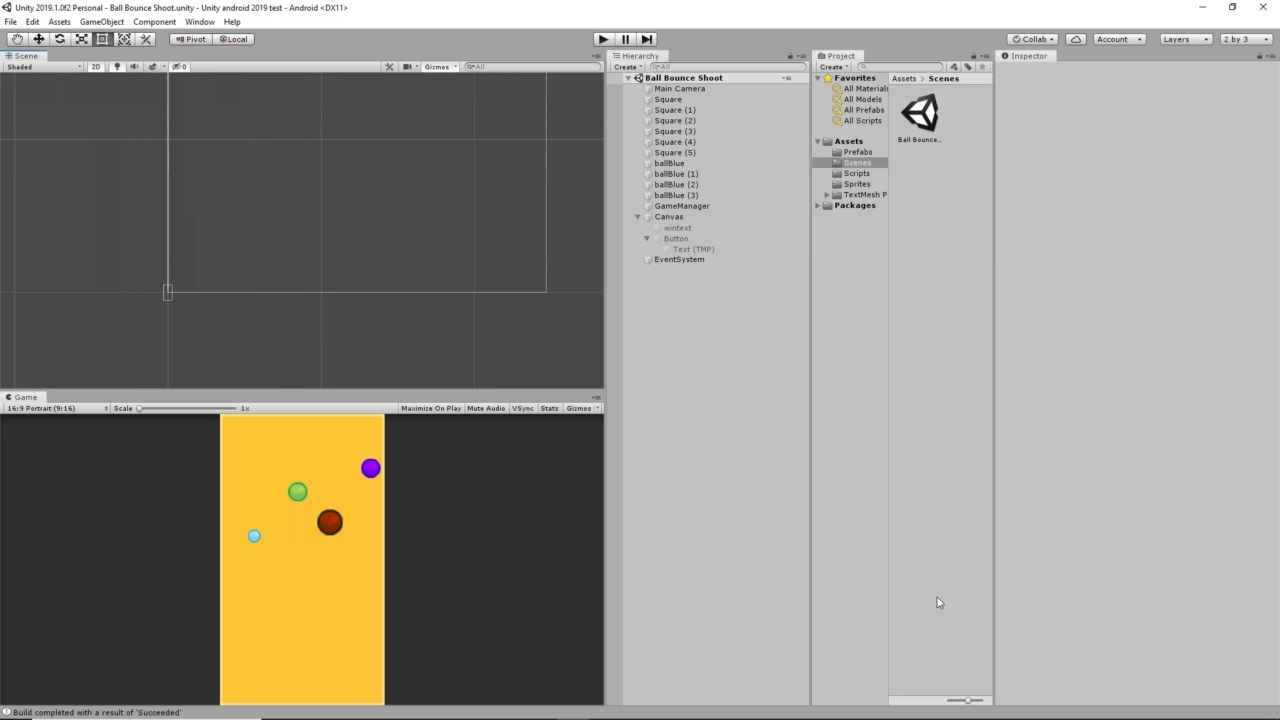Expand the TextMesh Pro folder
Viewport: 1280px width, 720px height.
pyautogui.click(x=827, y=195)
